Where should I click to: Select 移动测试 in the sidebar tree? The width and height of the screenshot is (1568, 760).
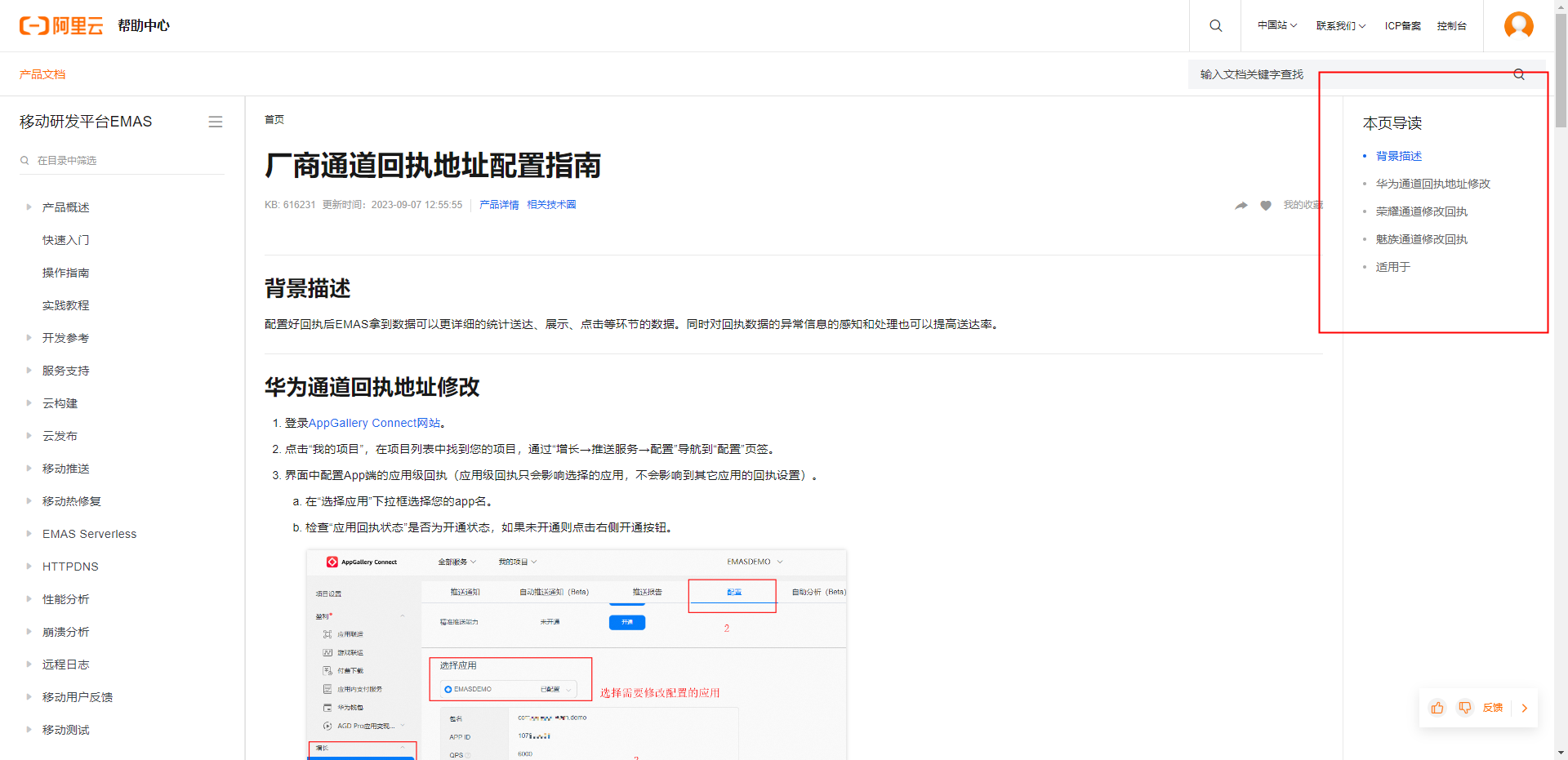(x=66, y=730)
